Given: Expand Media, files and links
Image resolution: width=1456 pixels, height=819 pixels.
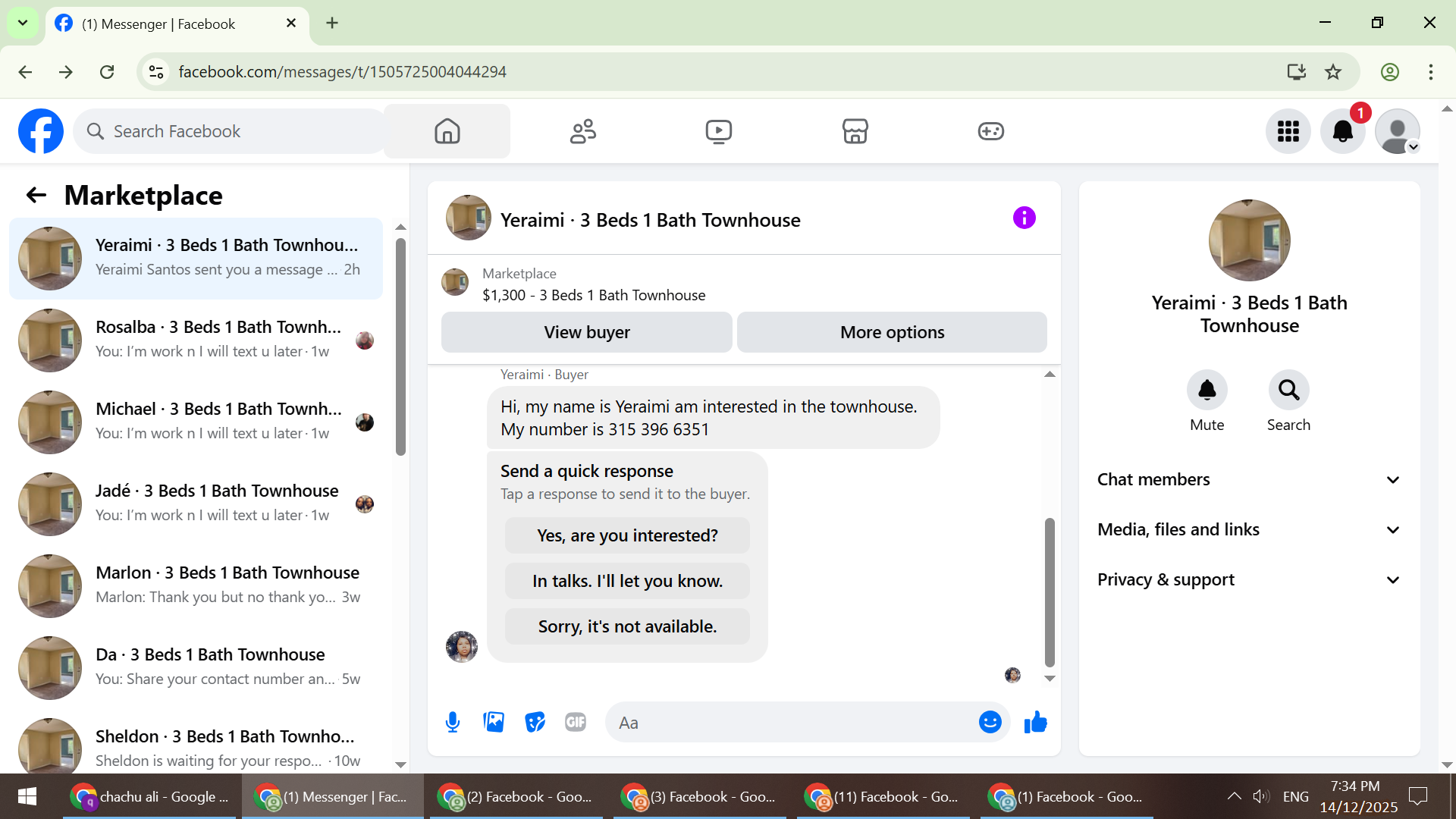Looking at the screenshot, I should click(1249, 529).
